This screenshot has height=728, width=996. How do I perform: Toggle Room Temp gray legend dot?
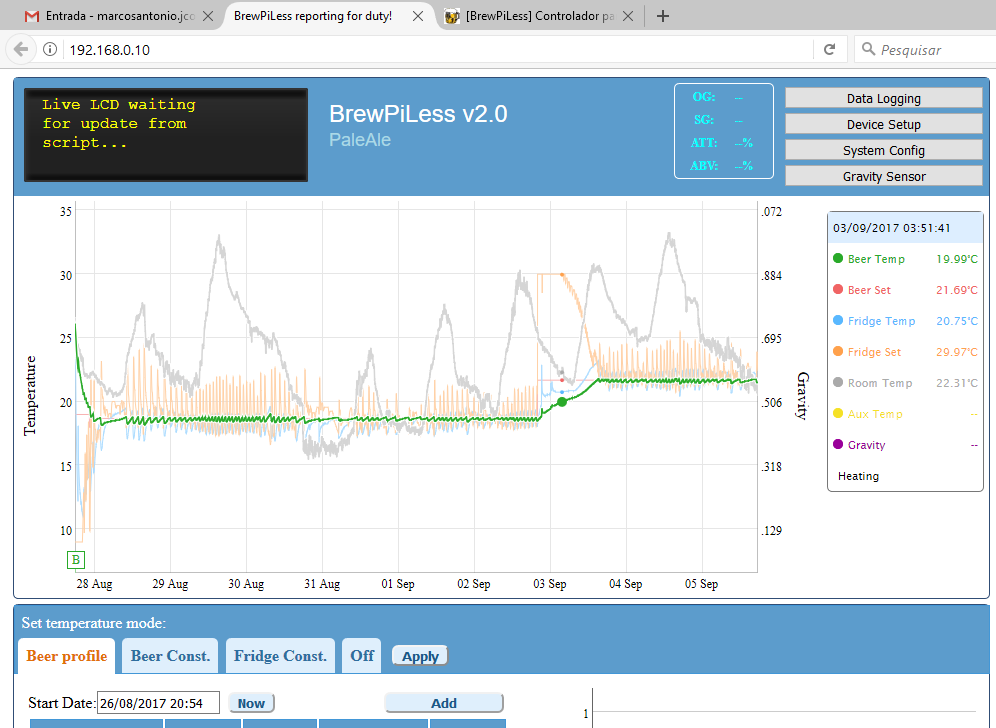coord(838,382)
